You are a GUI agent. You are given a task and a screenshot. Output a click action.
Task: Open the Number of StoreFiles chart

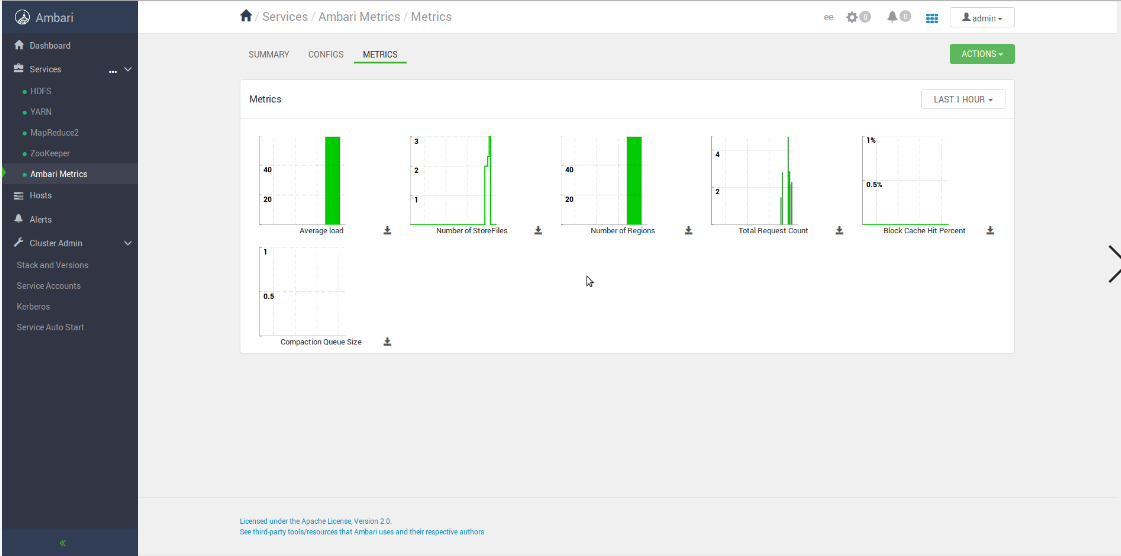[x=453, y=180]
